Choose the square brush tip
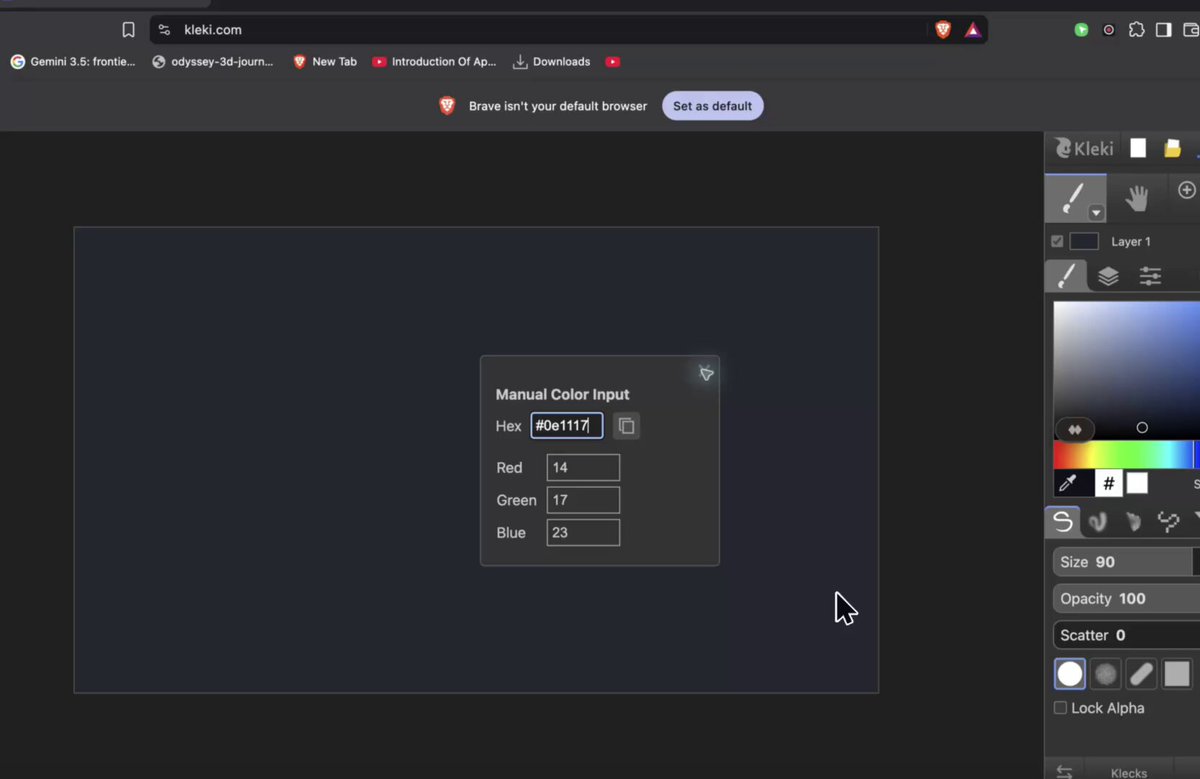 pyautogui.click(x=1177, y=674)
